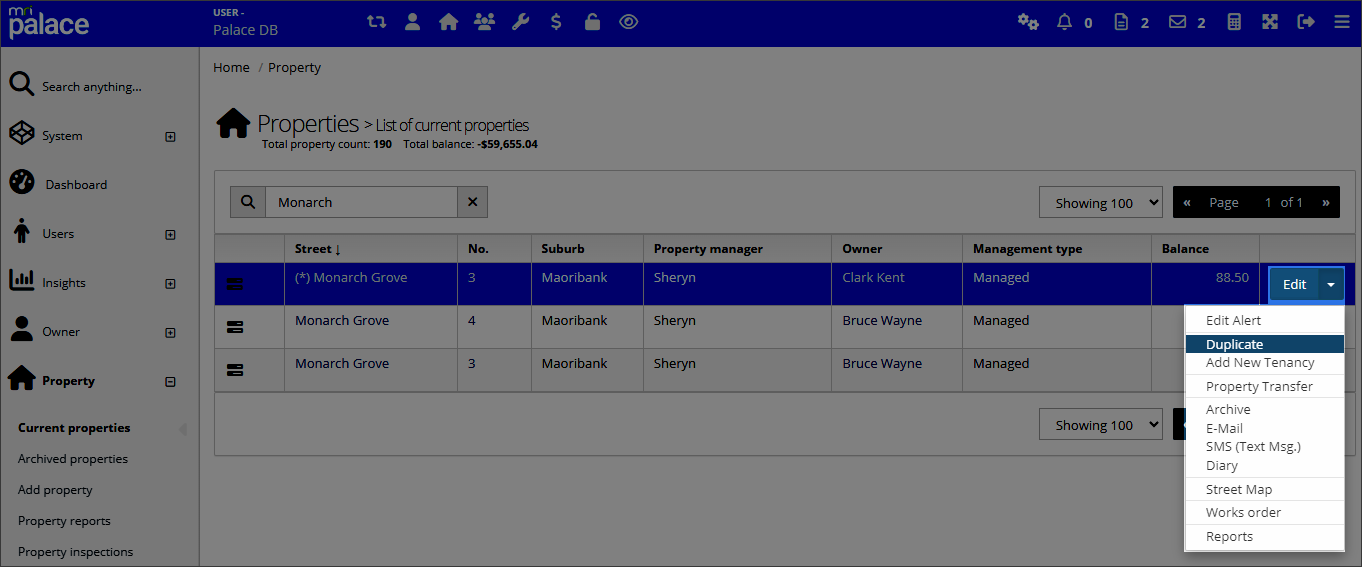Toggle fullscreen with the expand arrows icon

(1270, 21)
